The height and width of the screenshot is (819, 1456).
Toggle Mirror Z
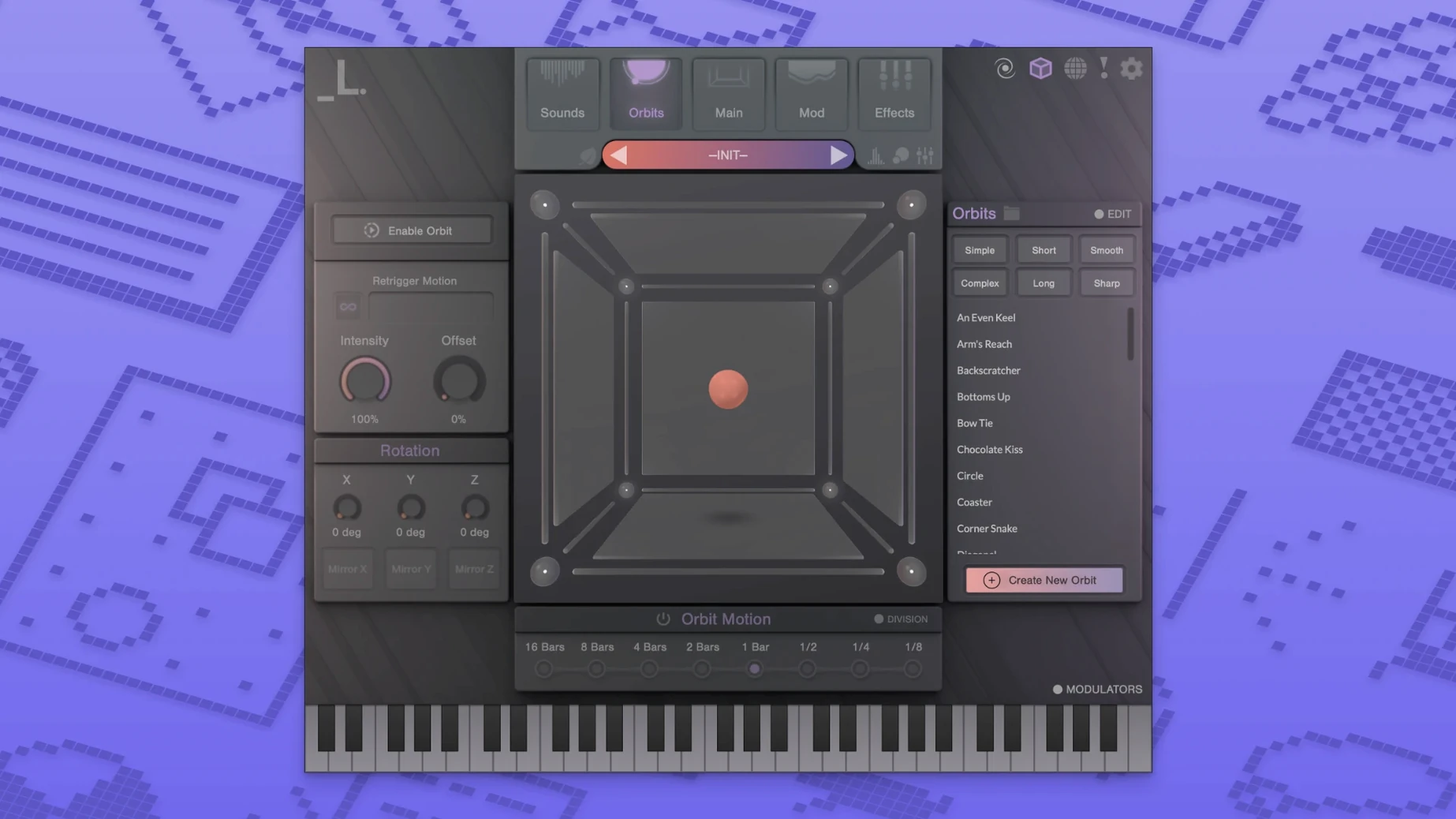474,569
